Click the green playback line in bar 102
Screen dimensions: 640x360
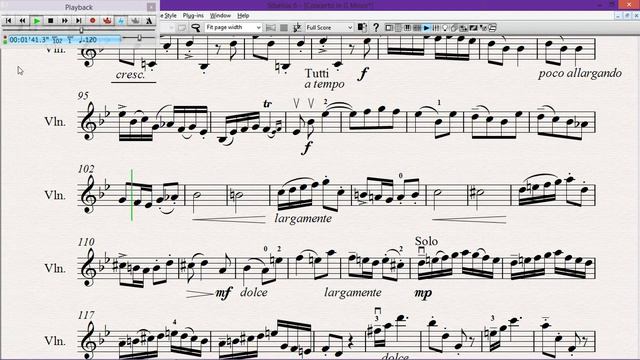(x=132, y=195)
